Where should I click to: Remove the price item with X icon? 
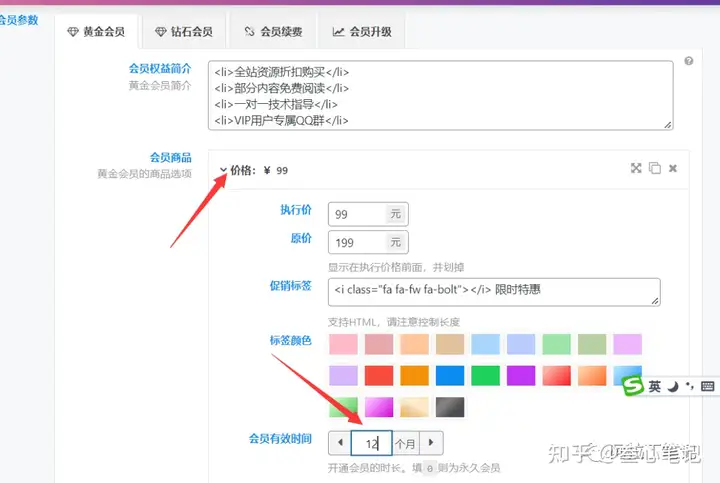click(673, 168)
